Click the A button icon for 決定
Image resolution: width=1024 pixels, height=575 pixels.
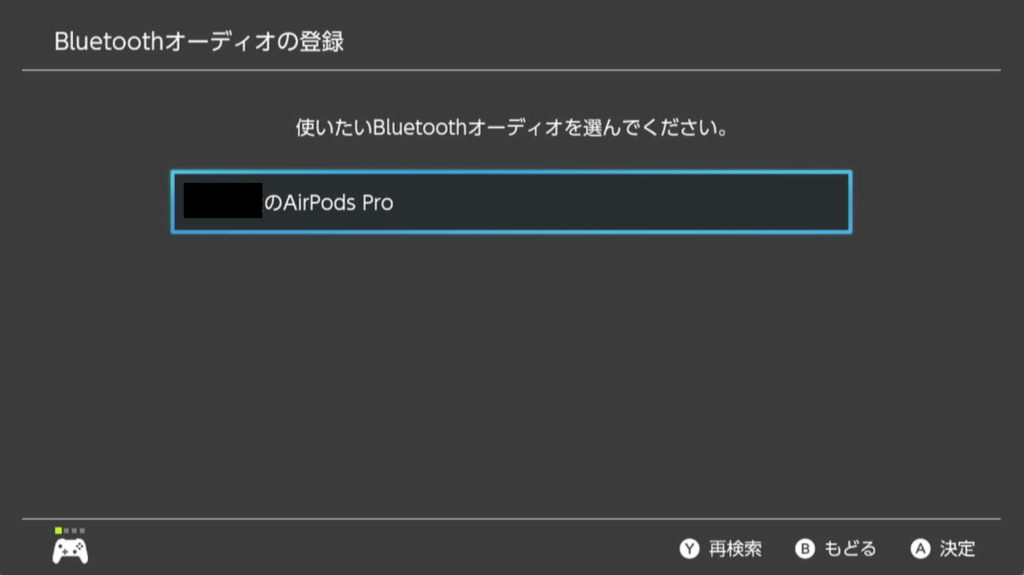[920, 548]
